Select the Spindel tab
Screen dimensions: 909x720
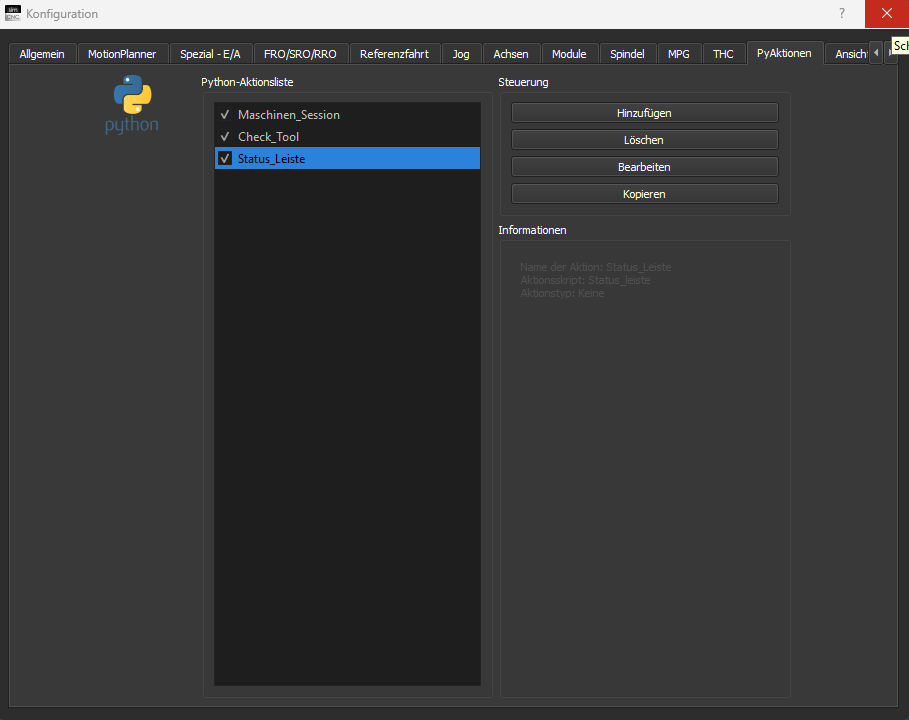[627, 54]
